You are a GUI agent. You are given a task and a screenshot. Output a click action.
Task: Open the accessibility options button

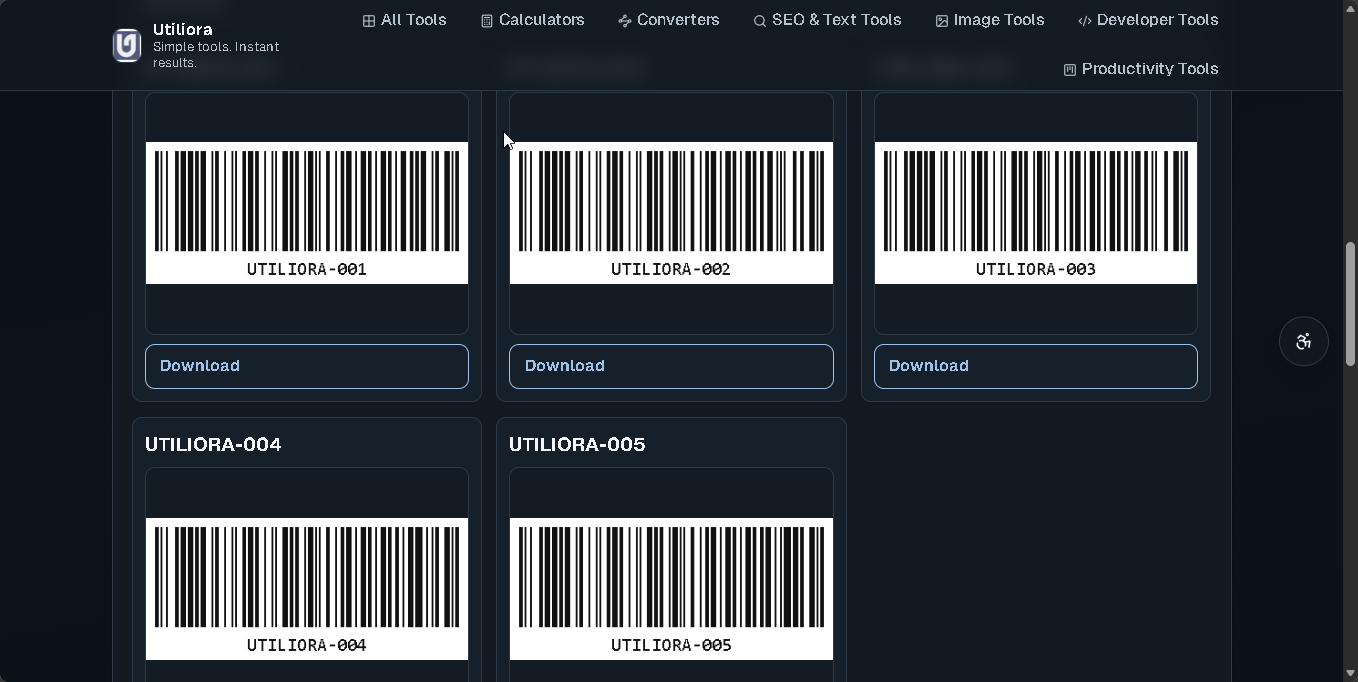[1303, 341]
